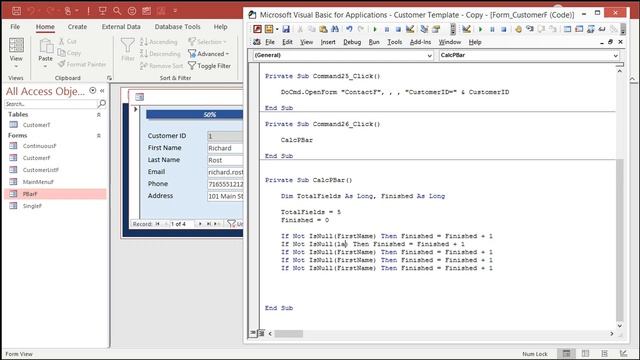Select the PBarF form in navigation pane
Viewport: 640px width, 360px height.
[55, 194]
